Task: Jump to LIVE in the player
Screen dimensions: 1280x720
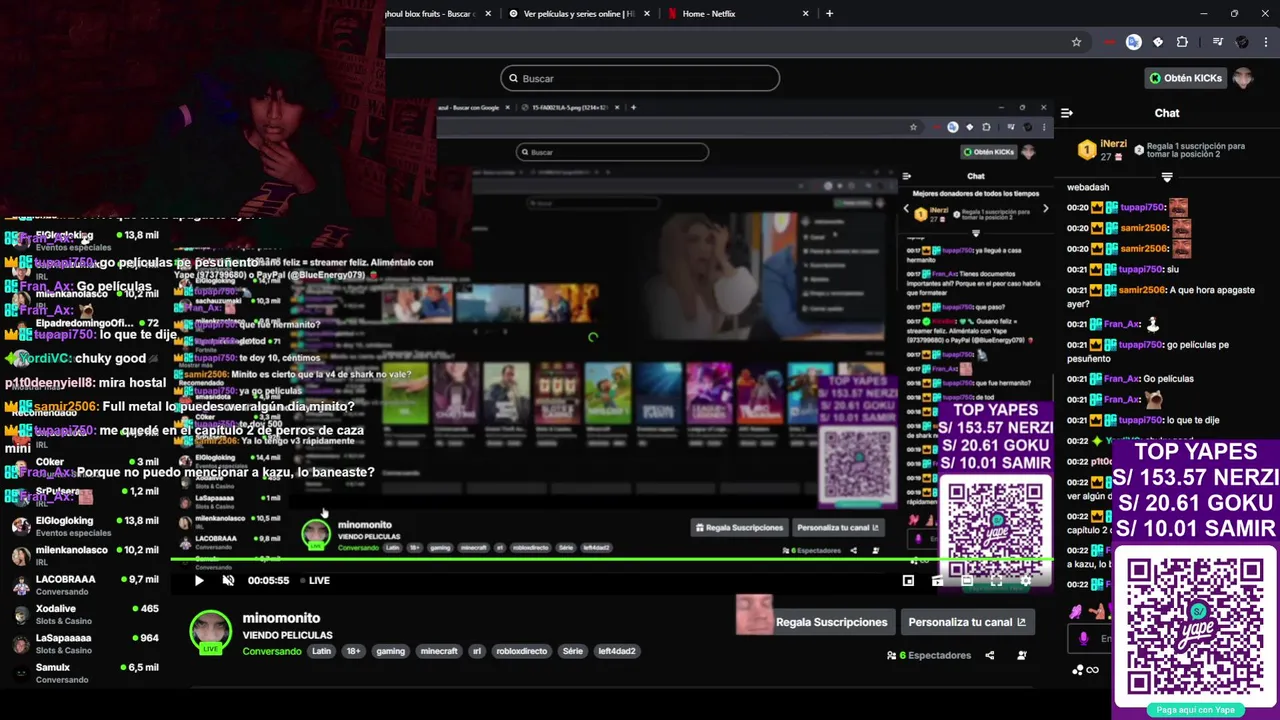Action: (314, 580)
